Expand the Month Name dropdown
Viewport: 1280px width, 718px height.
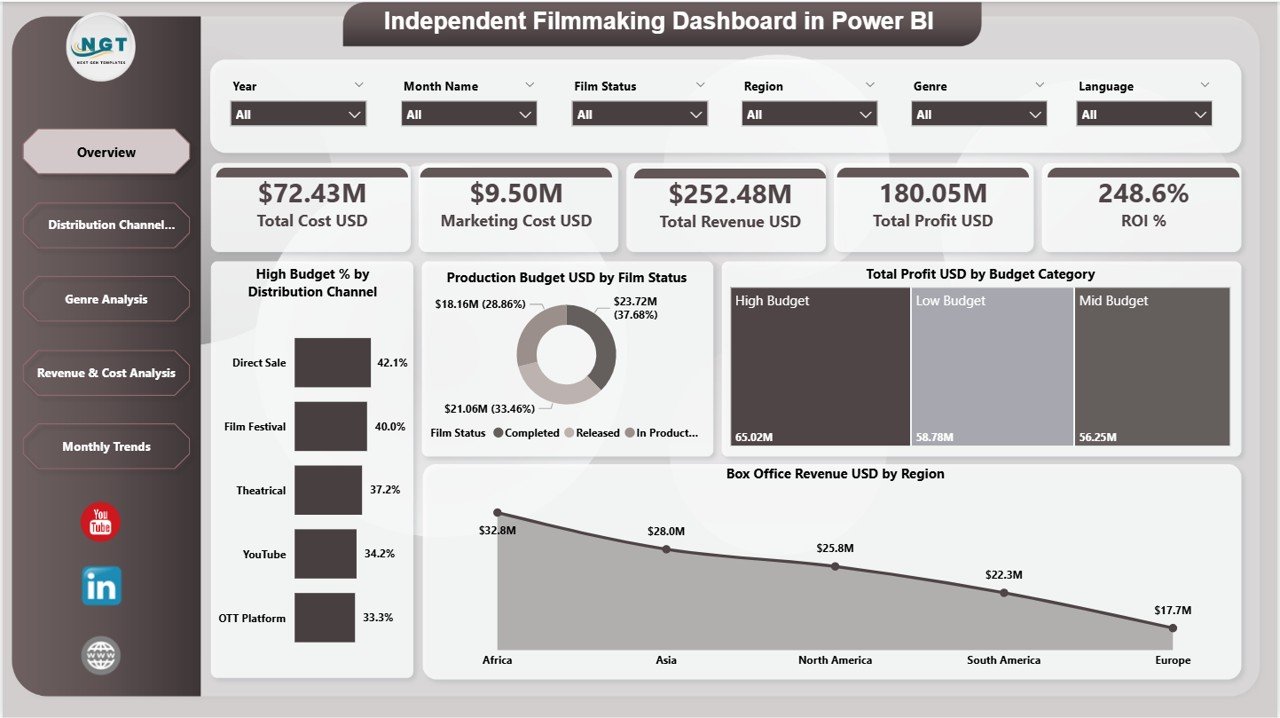(525, 114)
